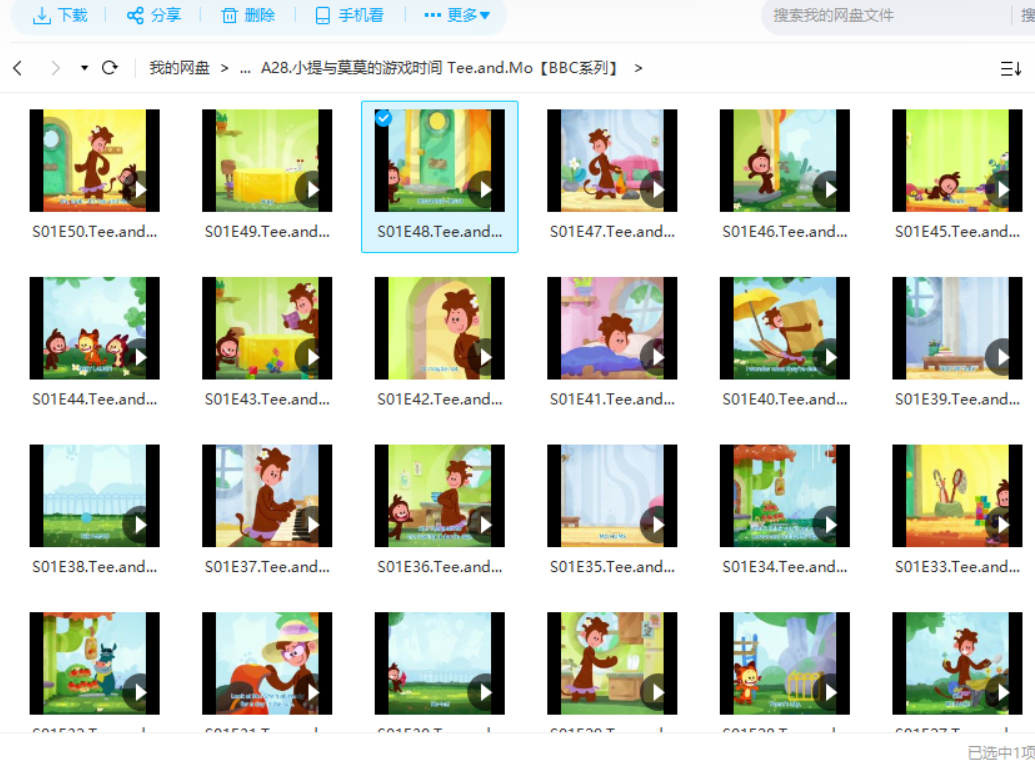Click the S01E48.Tee.and... file name
1035x764 pixels.
click(x=440, y=232)
